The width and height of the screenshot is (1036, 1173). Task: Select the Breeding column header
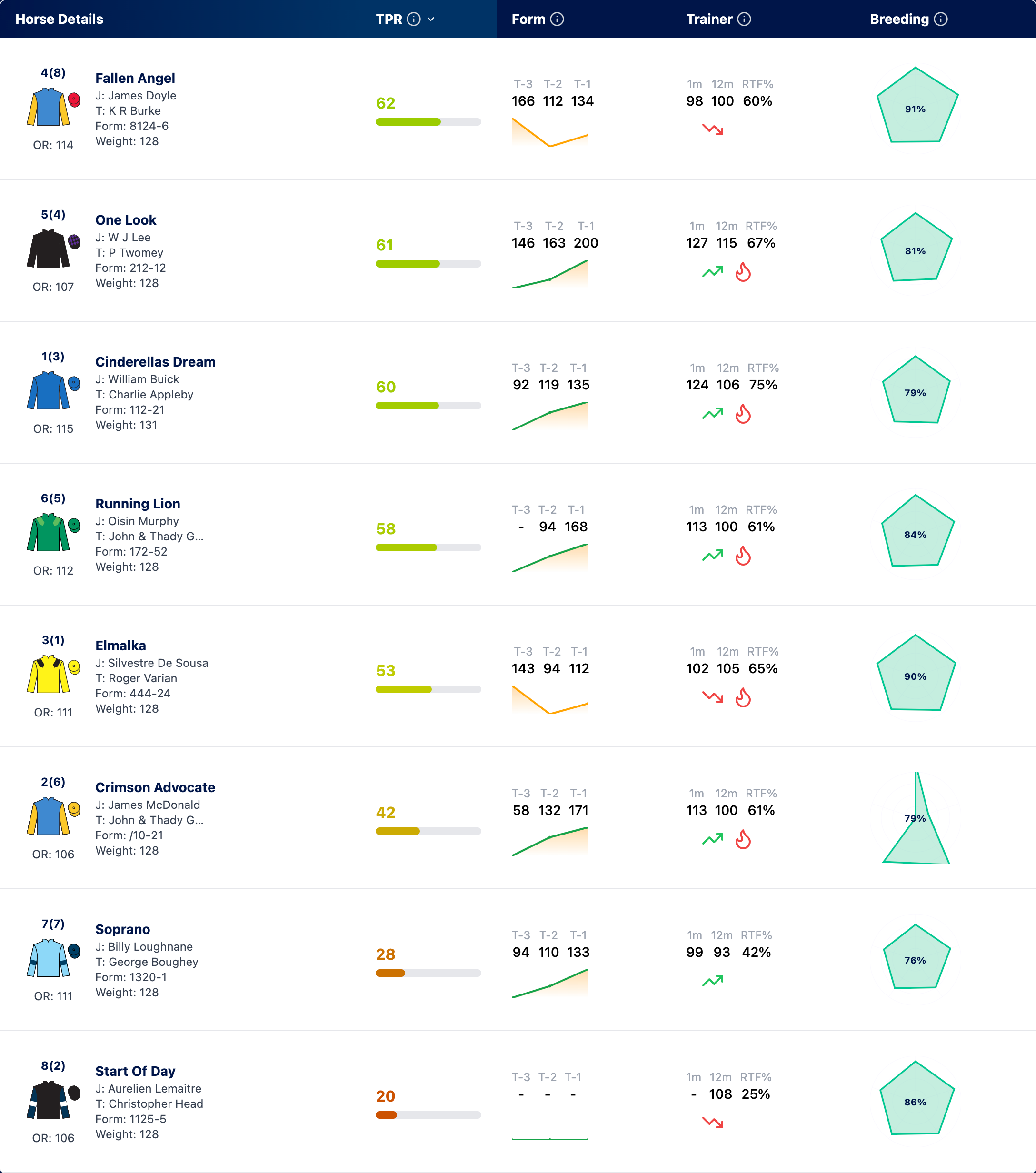pos(899,19)
